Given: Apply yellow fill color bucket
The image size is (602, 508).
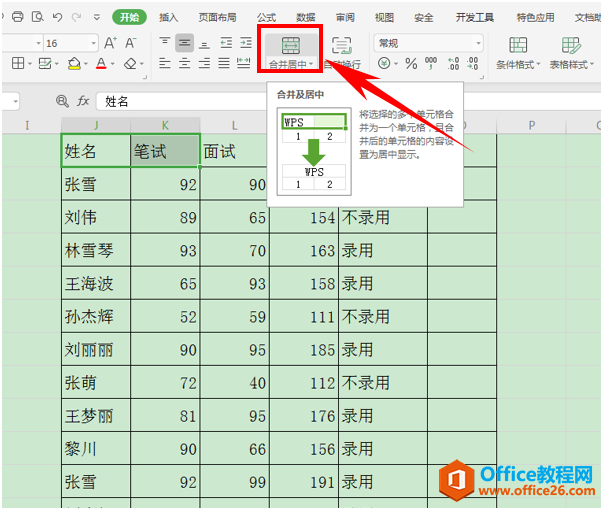Looking at the screenshot, I should (74, 63).
